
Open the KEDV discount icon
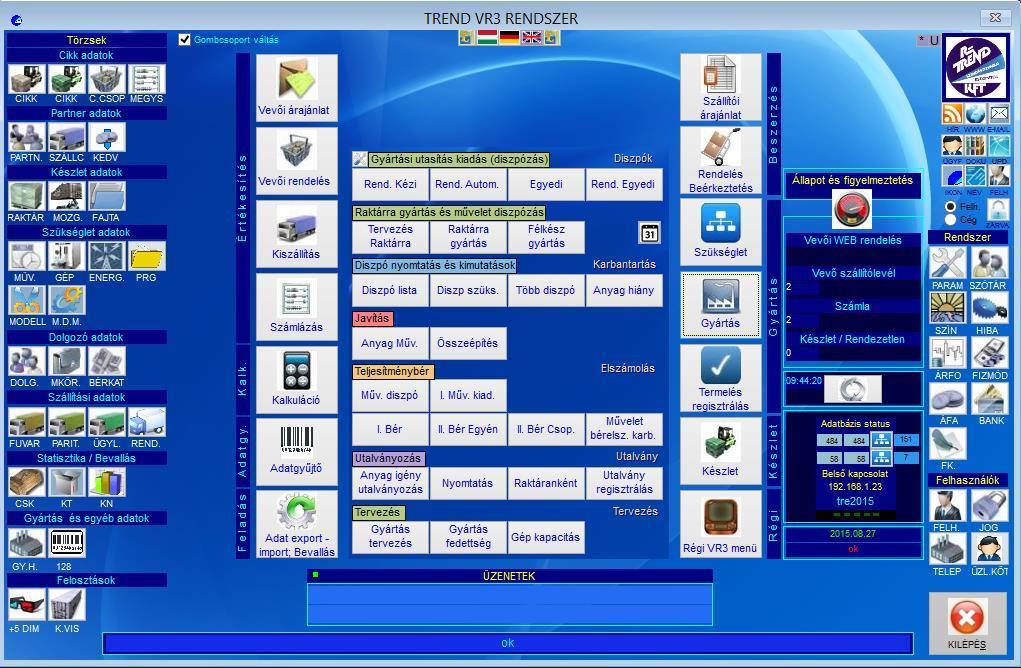(107, 137)
